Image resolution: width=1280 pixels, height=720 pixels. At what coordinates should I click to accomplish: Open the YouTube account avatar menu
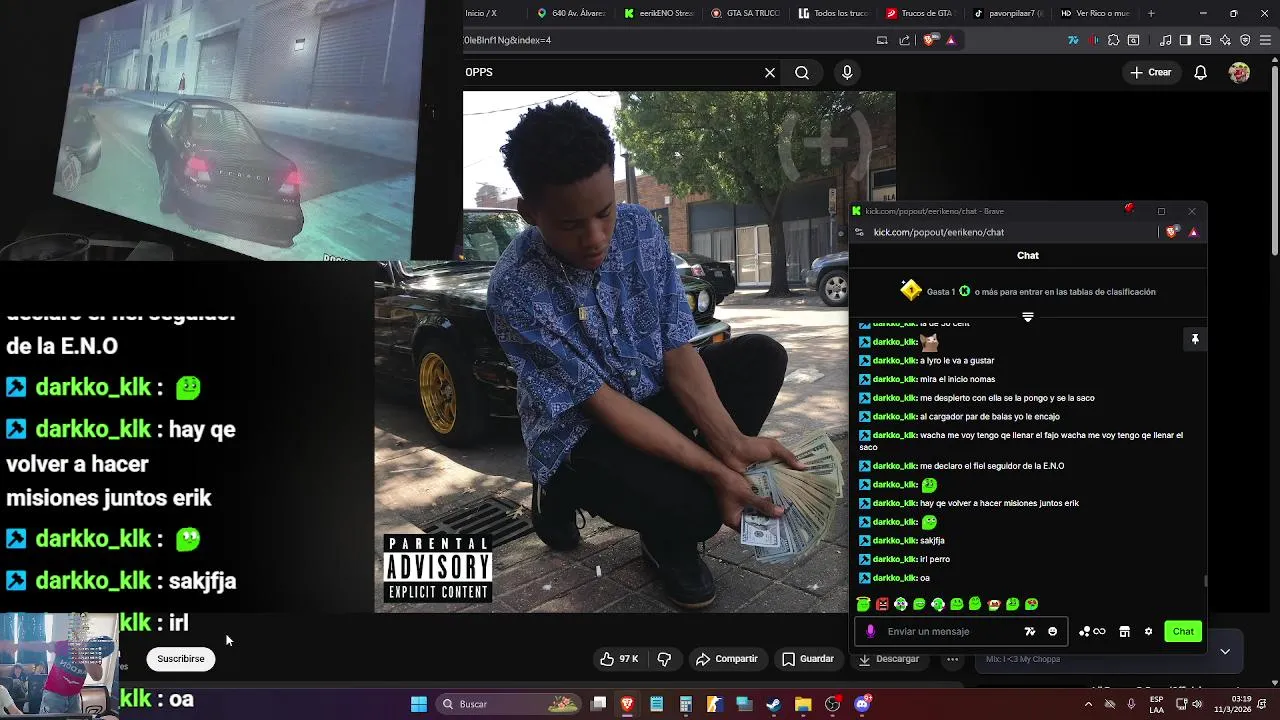[x=1239, y=72]
